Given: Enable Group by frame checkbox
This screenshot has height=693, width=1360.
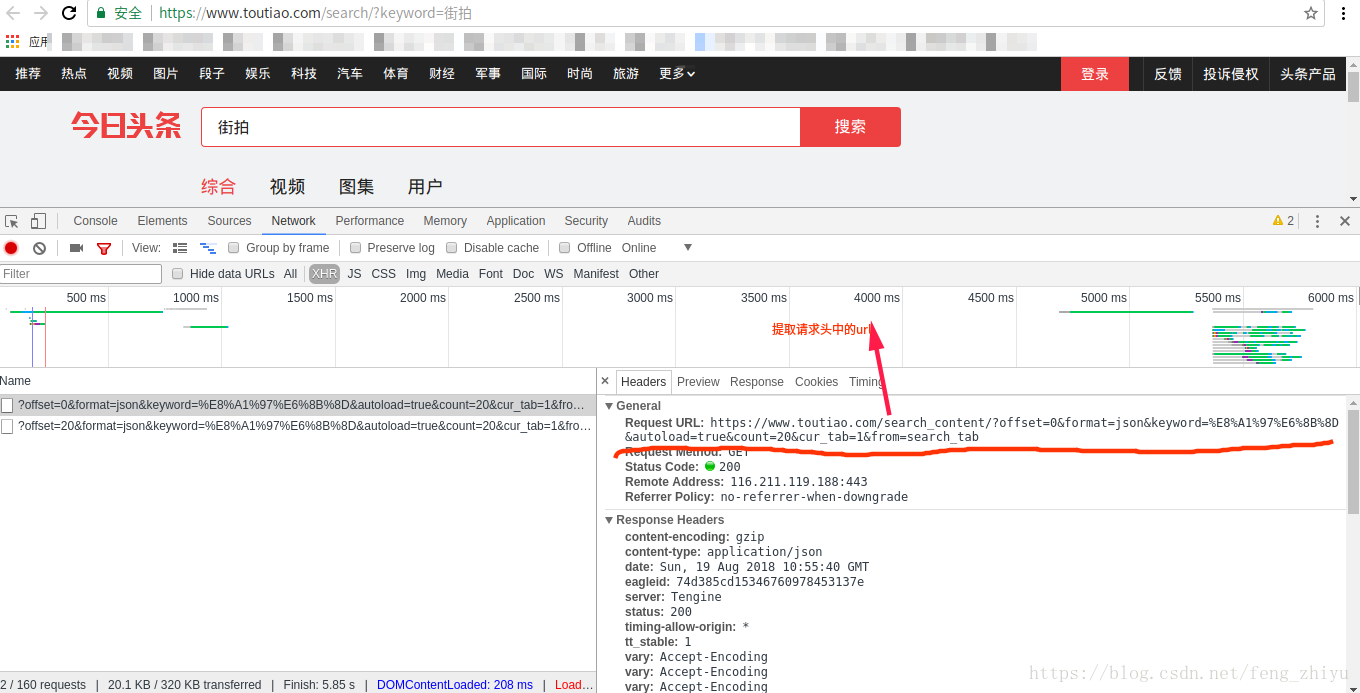Looking at the screenshot, I should click(x=233, y=248).
